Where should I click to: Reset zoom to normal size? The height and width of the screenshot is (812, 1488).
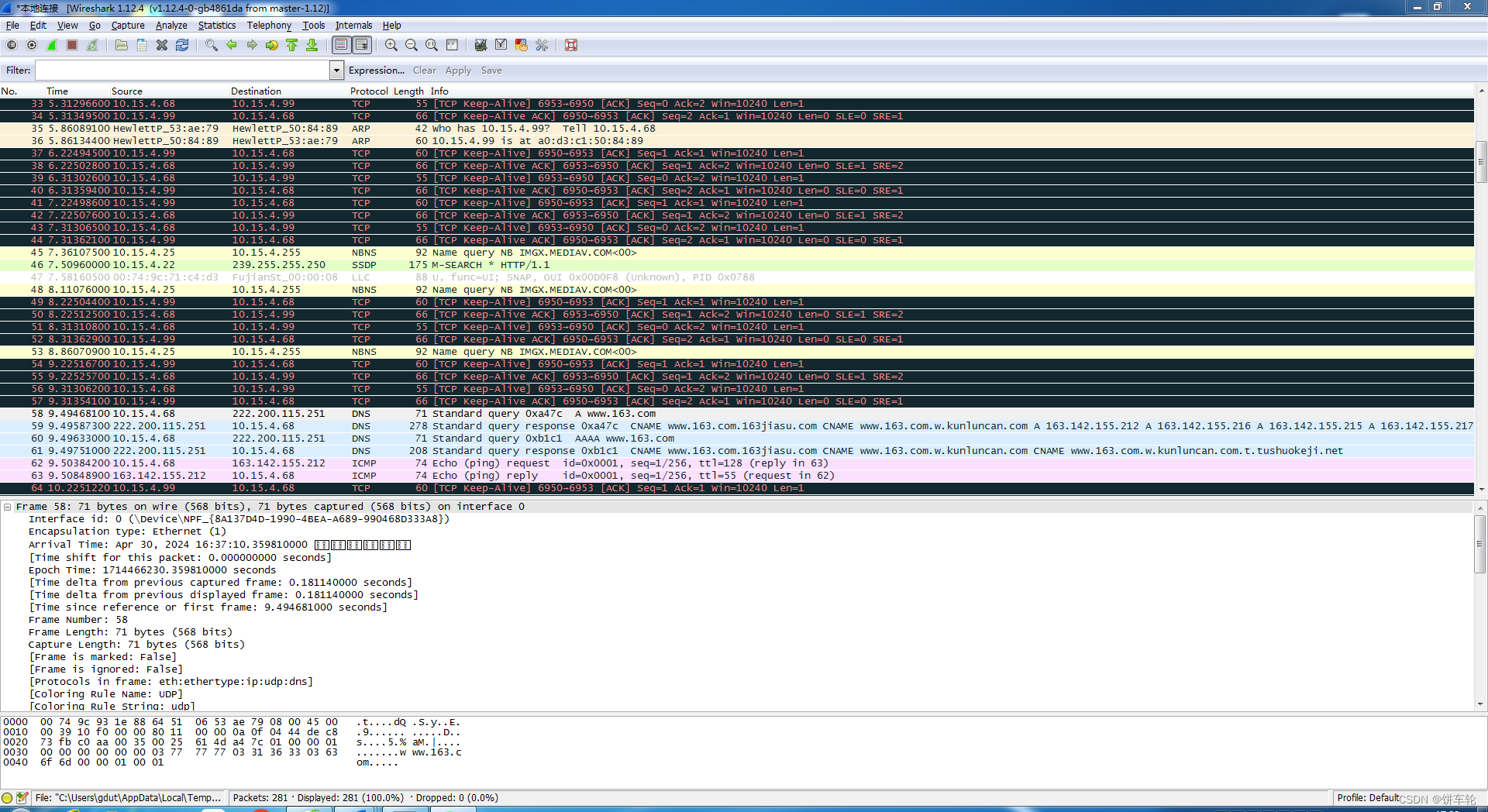[432, 45]
